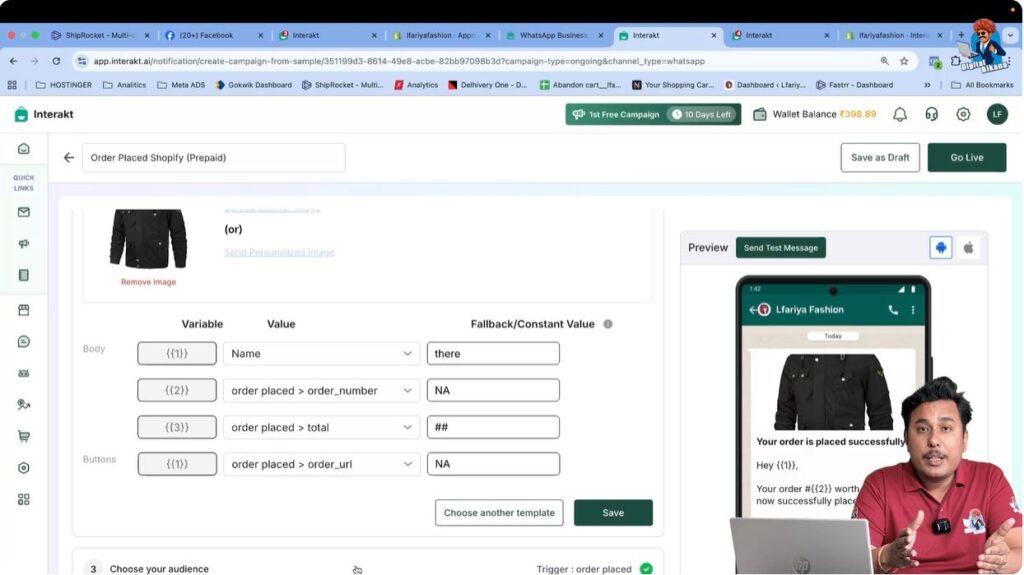This screenshot has width=1024, height=575.
Task: Click fallback field for order_url button row
Action: coord(493,464)
